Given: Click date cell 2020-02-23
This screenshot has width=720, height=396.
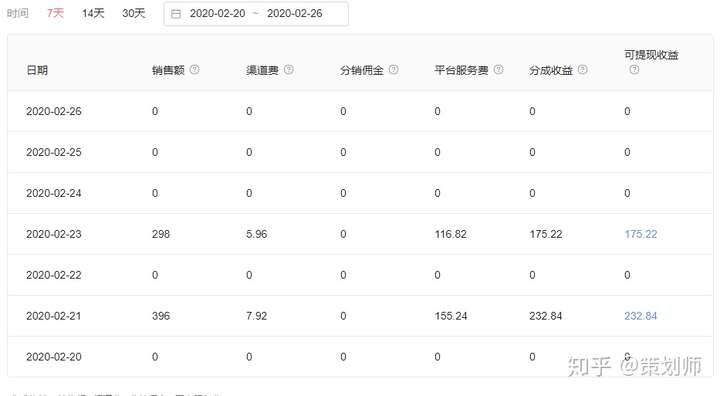Looking at the screenshot, I should [x=54, y=234].
